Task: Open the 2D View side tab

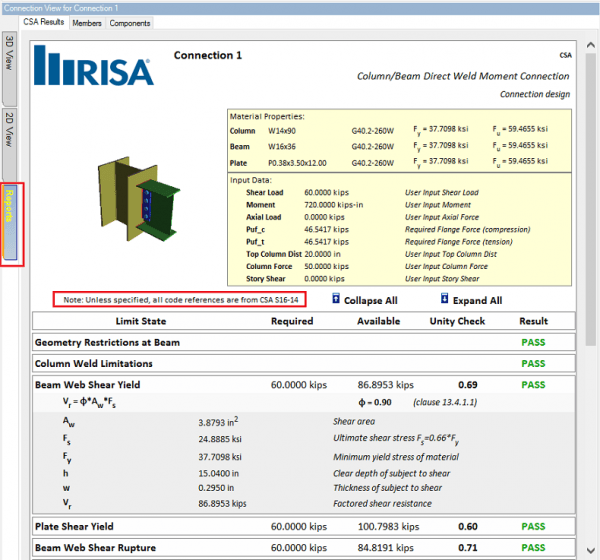Action: [10, 129]
